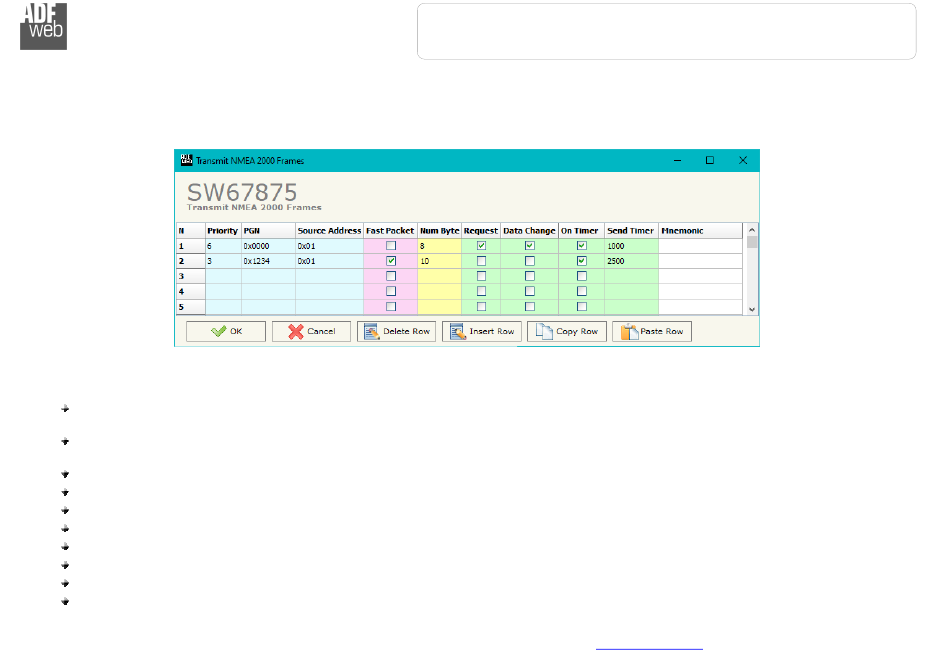Select Source Address cell in row 2
950x654 pixels.
coord(330,261)
